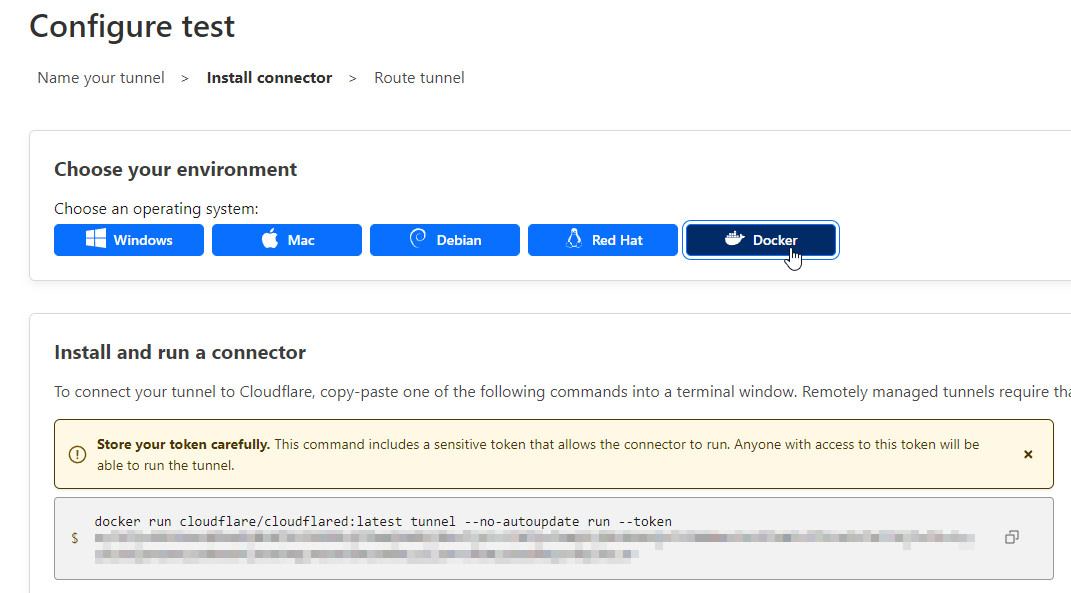1071x593 pixels.
Task: Choose the Mac option with Apple icon
Action: click(x=287, y=240)
